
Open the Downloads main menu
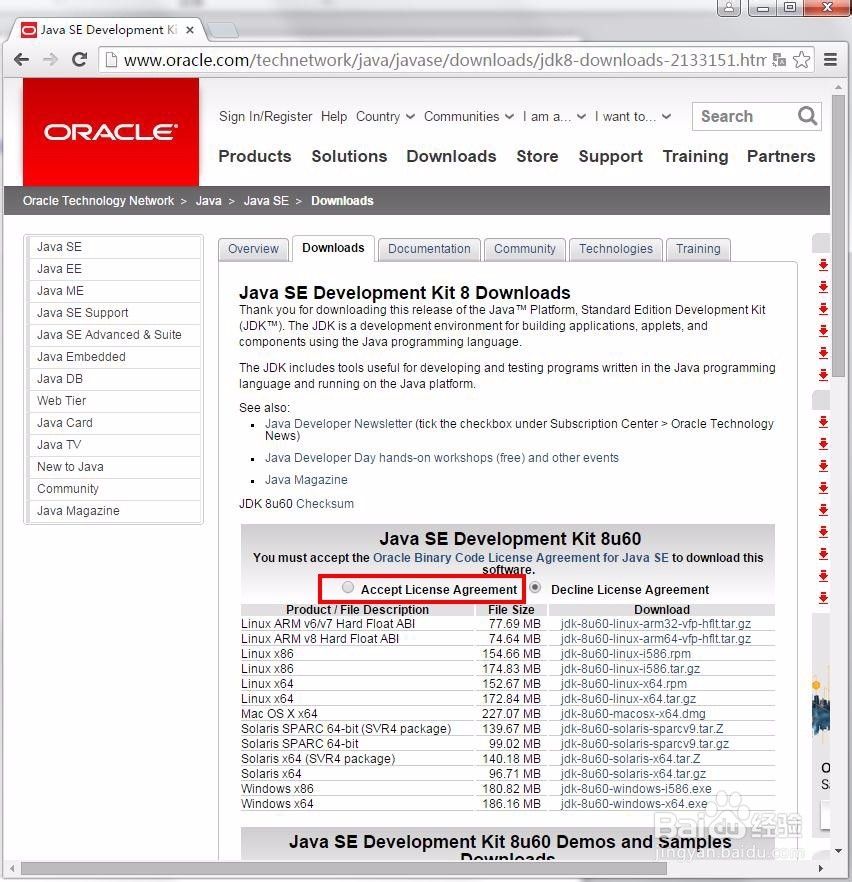pos(451,156)
